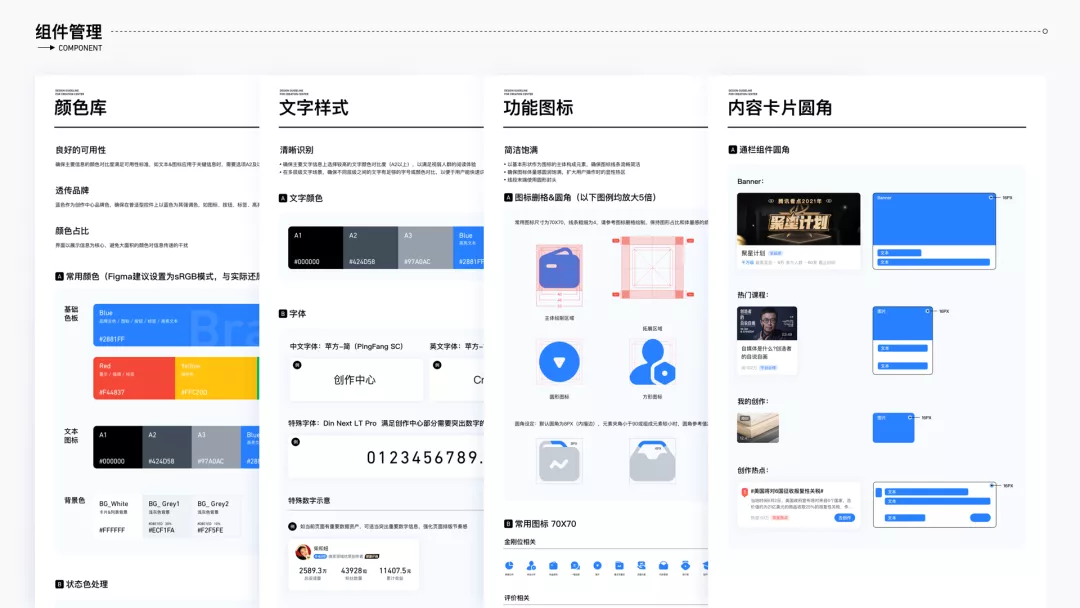This screenshot has height=608, width=1080.
Task: Click the grey folder with chart line icon
Action: pos(559,461)
